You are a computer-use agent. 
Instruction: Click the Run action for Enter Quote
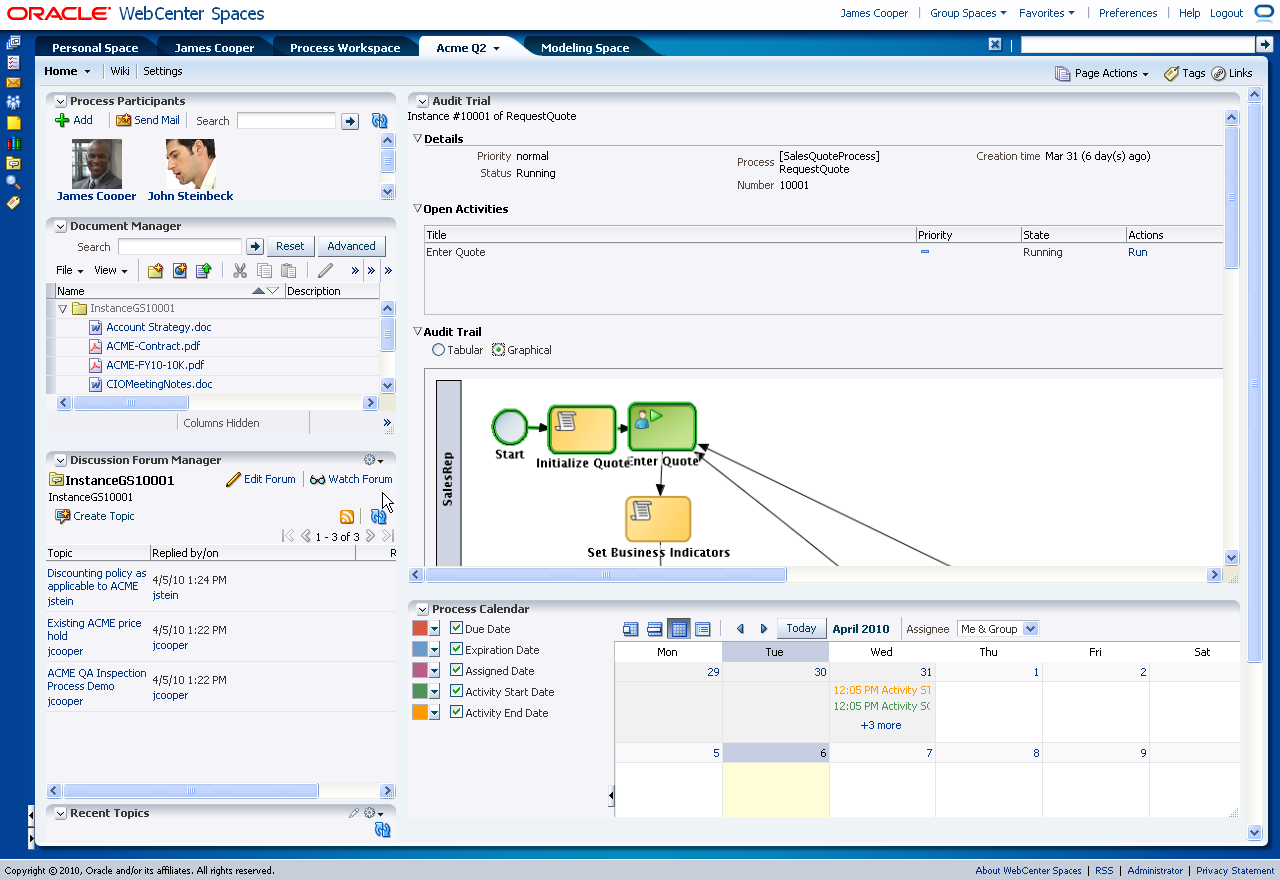pyautogui.click(x=1137, y=252)
